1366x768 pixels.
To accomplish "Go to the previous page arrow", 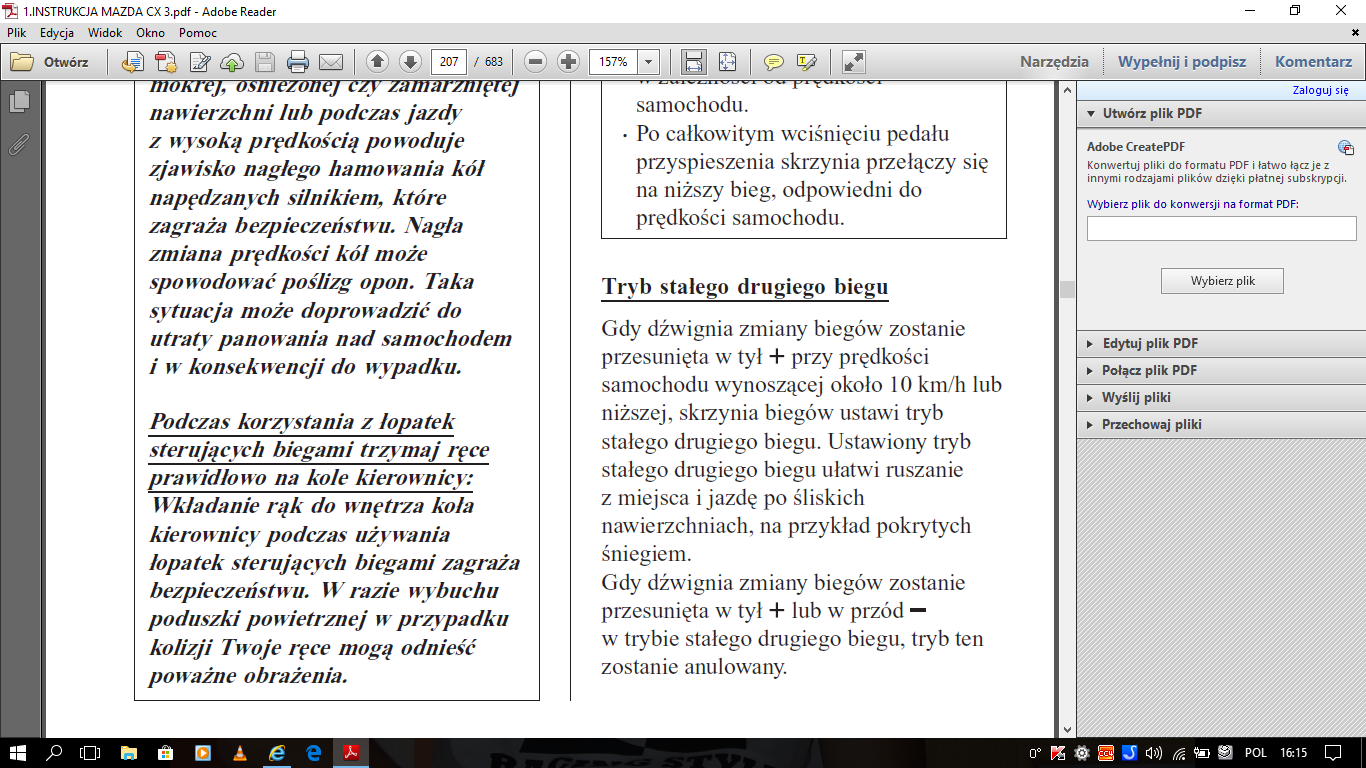I will [377, 62].
